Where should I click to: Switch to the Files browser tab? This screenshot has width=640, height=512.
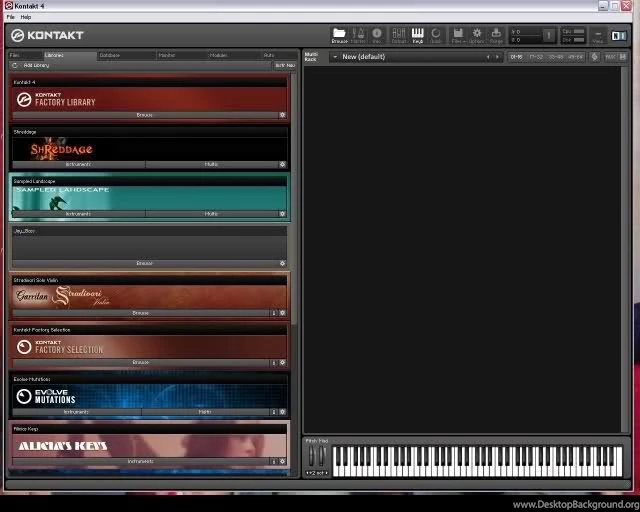click(x=25, y=55)
